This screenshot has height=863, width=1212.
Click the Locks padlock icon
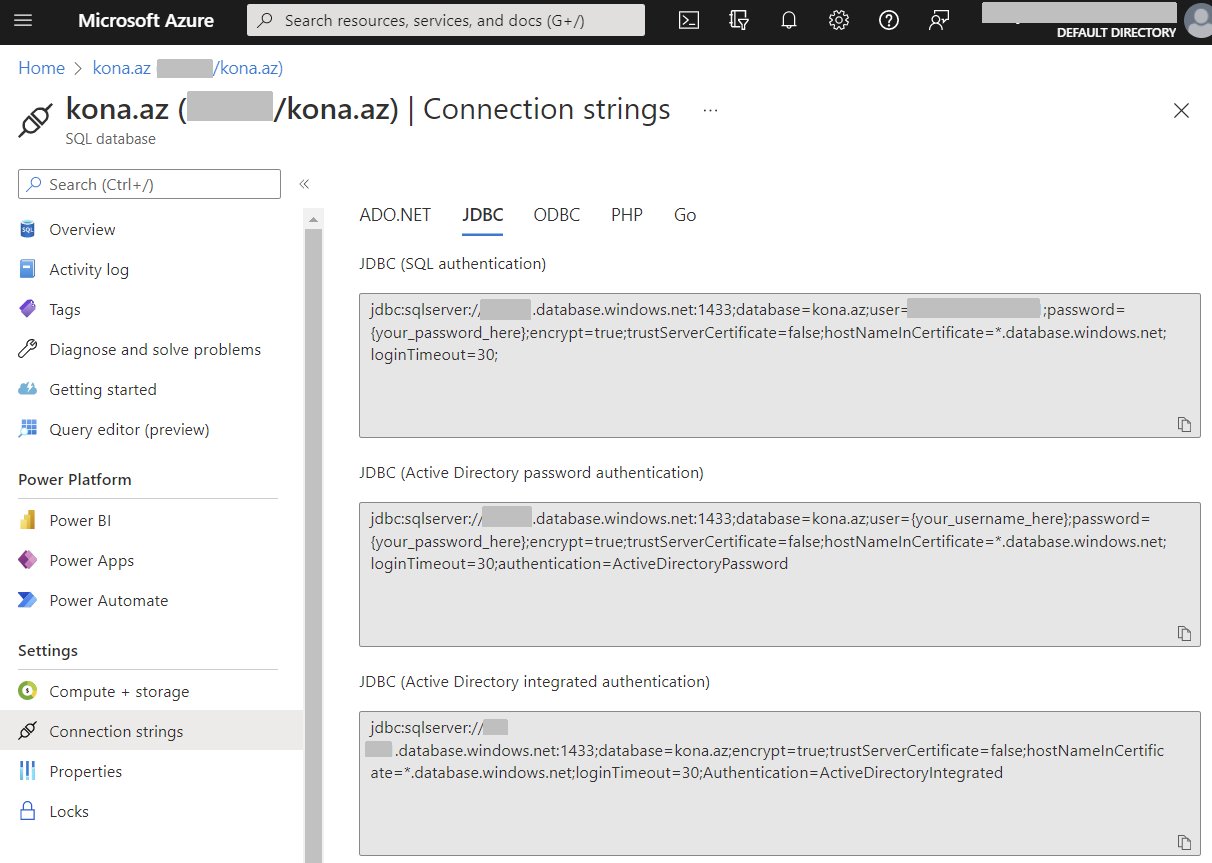point(28,811)
